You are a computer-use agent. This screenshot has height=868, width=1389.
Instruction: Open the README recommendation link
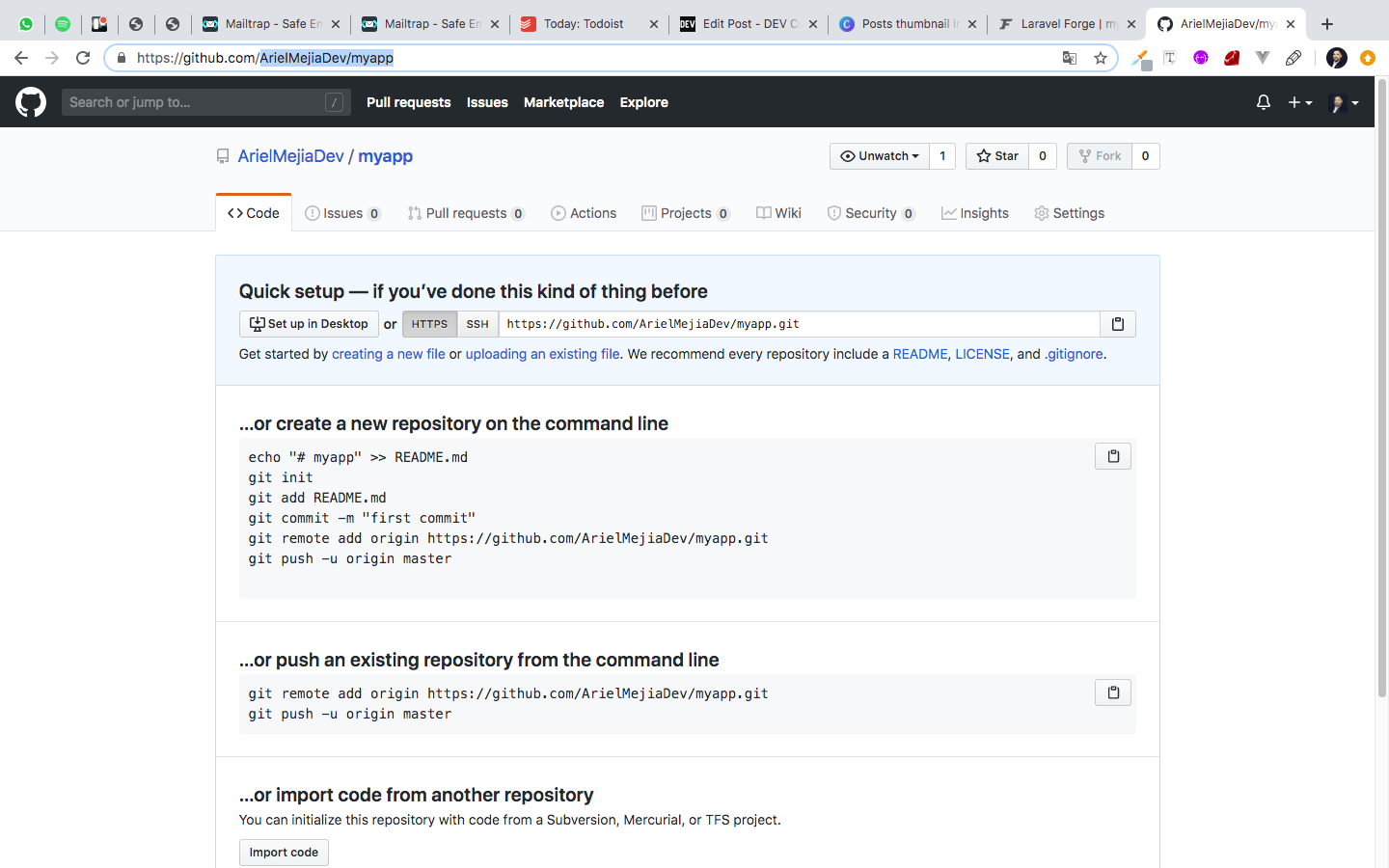(920, 354)
